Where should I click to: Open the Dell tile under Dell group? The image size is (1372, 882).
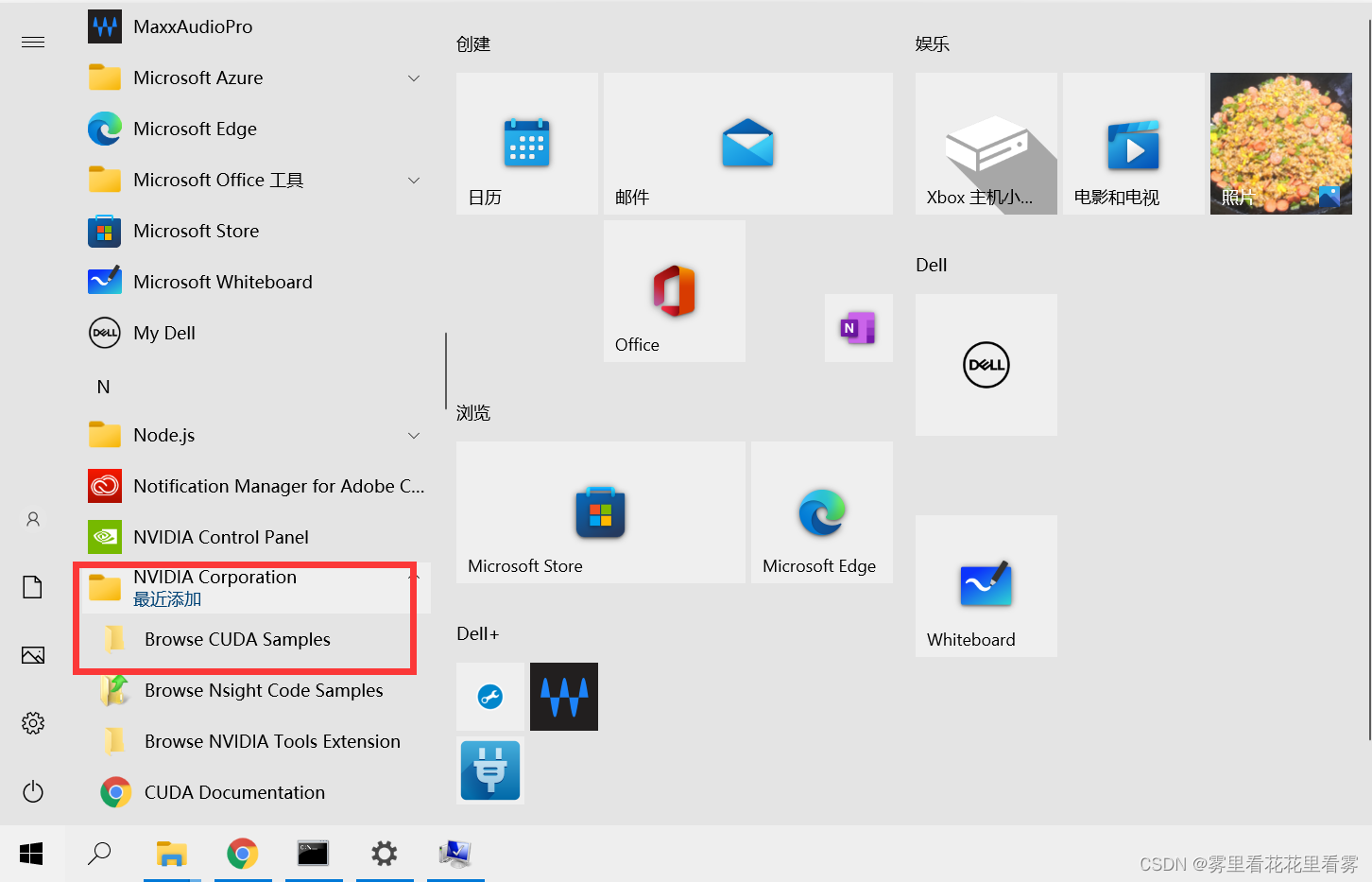pyautogui.click(x=986, y=365)
